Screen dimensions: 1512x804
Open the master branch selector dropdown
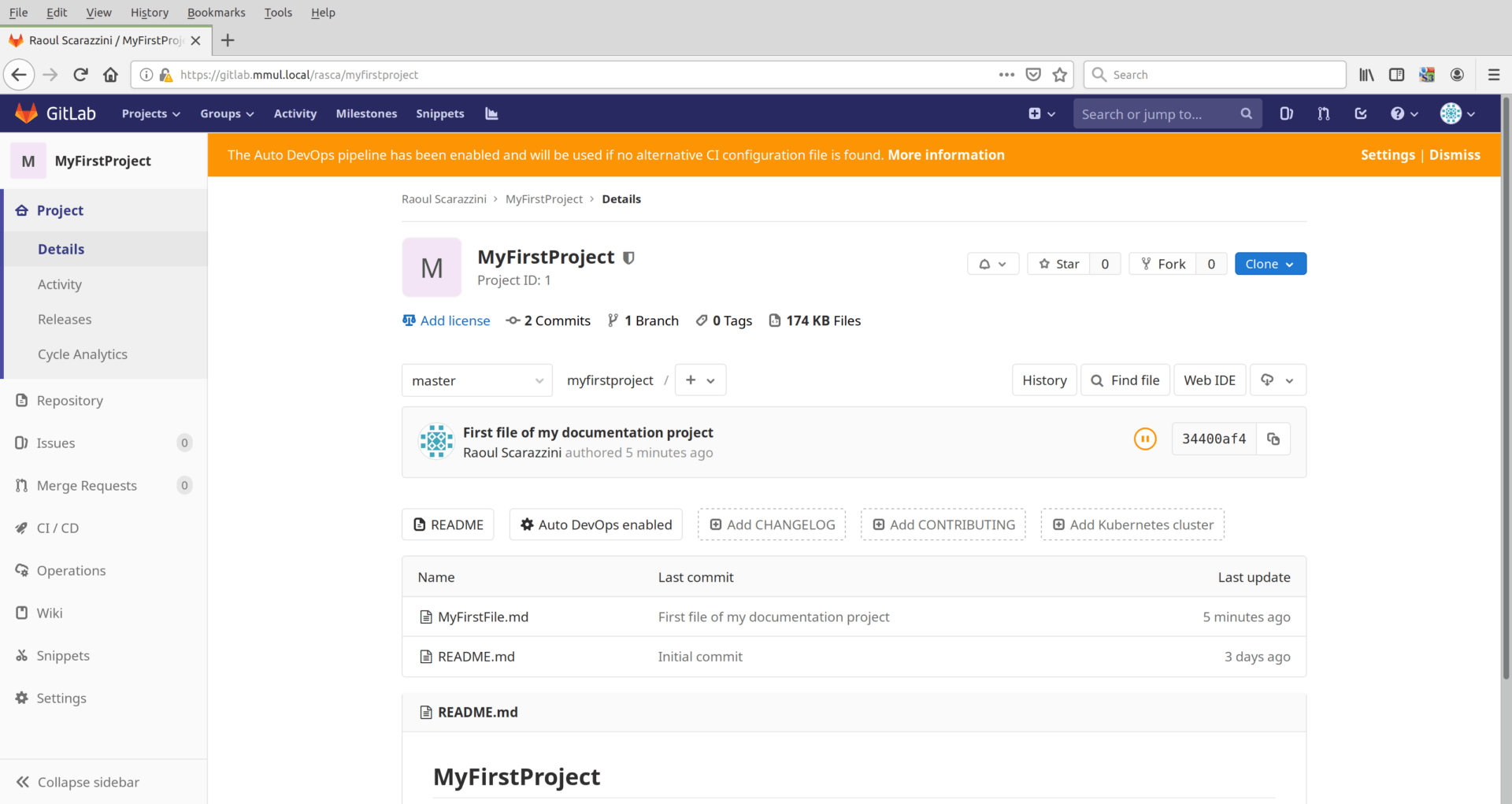click(476, 380)
